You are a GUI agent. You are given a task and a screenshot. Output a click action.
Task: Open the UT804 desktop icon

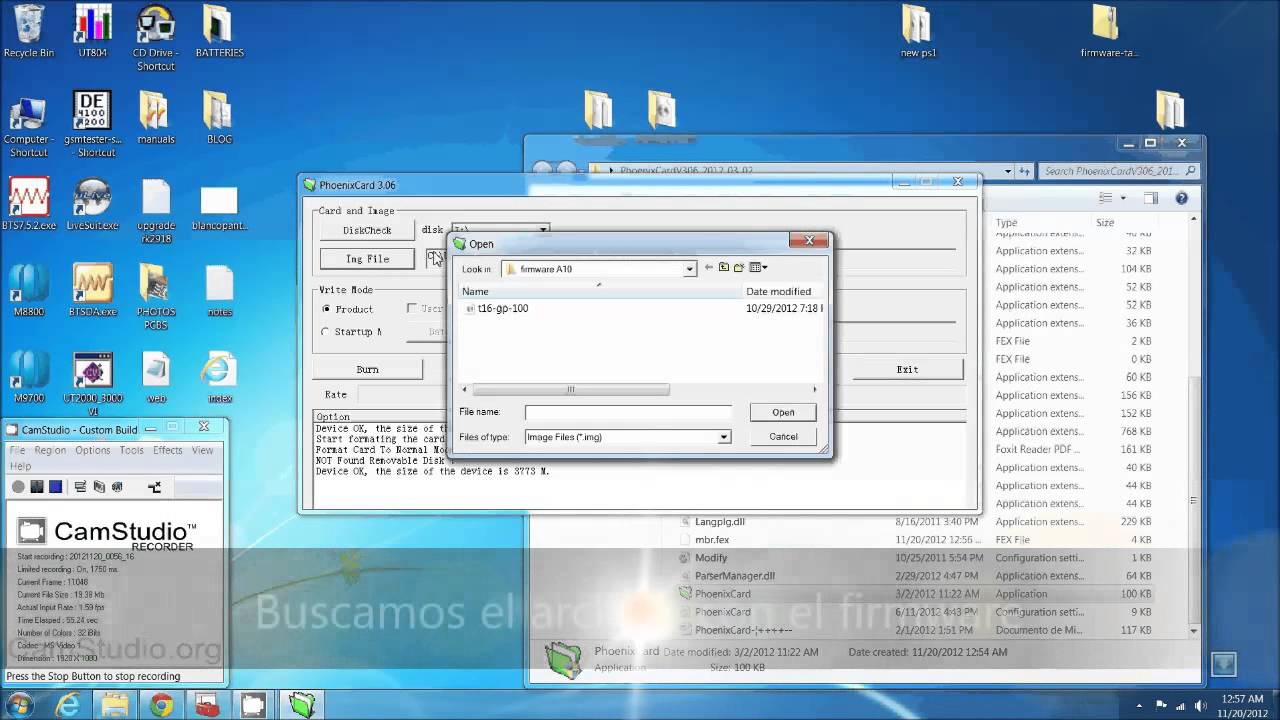tap(92, 30)
